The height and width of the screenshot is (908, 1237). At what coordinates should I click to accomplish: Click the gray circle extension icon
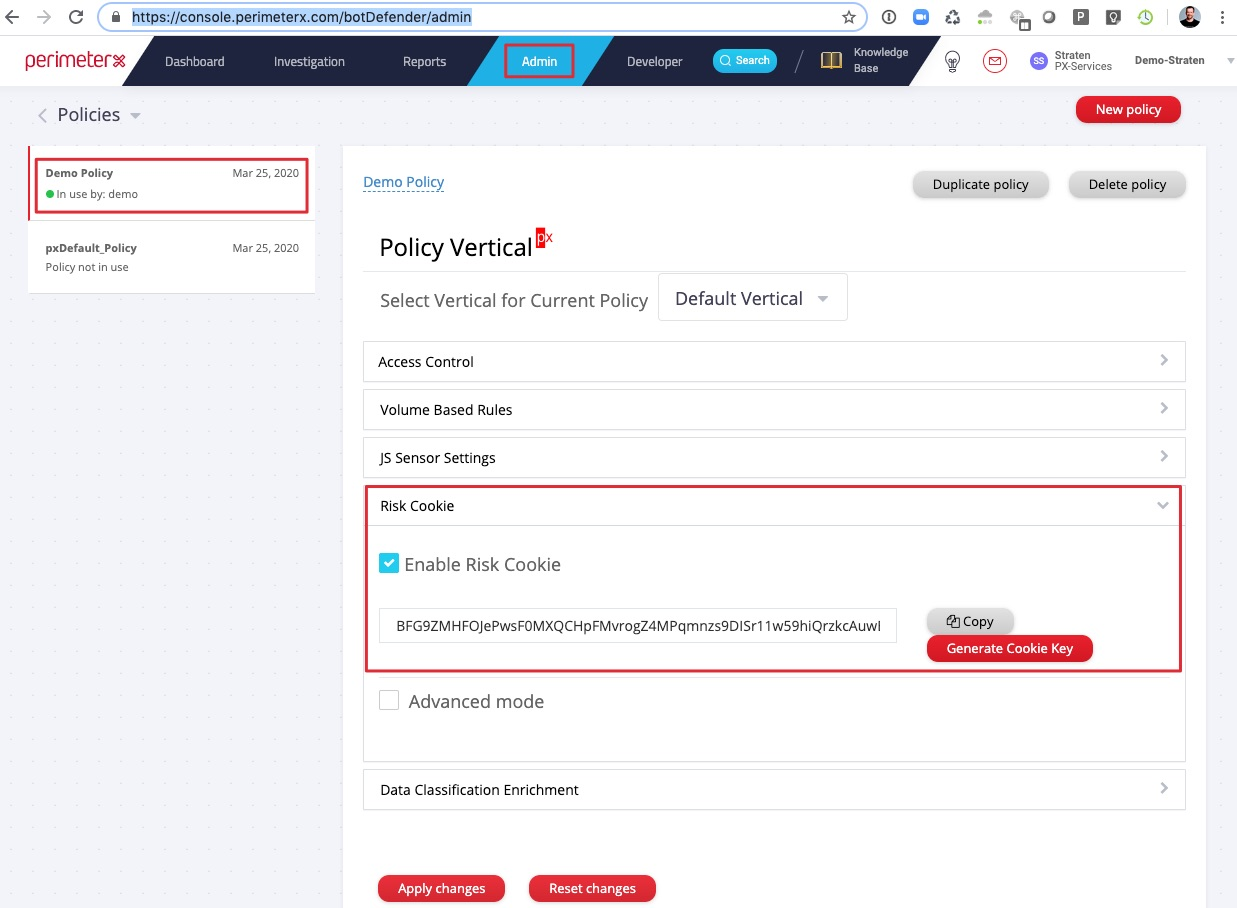(1049, 17)
